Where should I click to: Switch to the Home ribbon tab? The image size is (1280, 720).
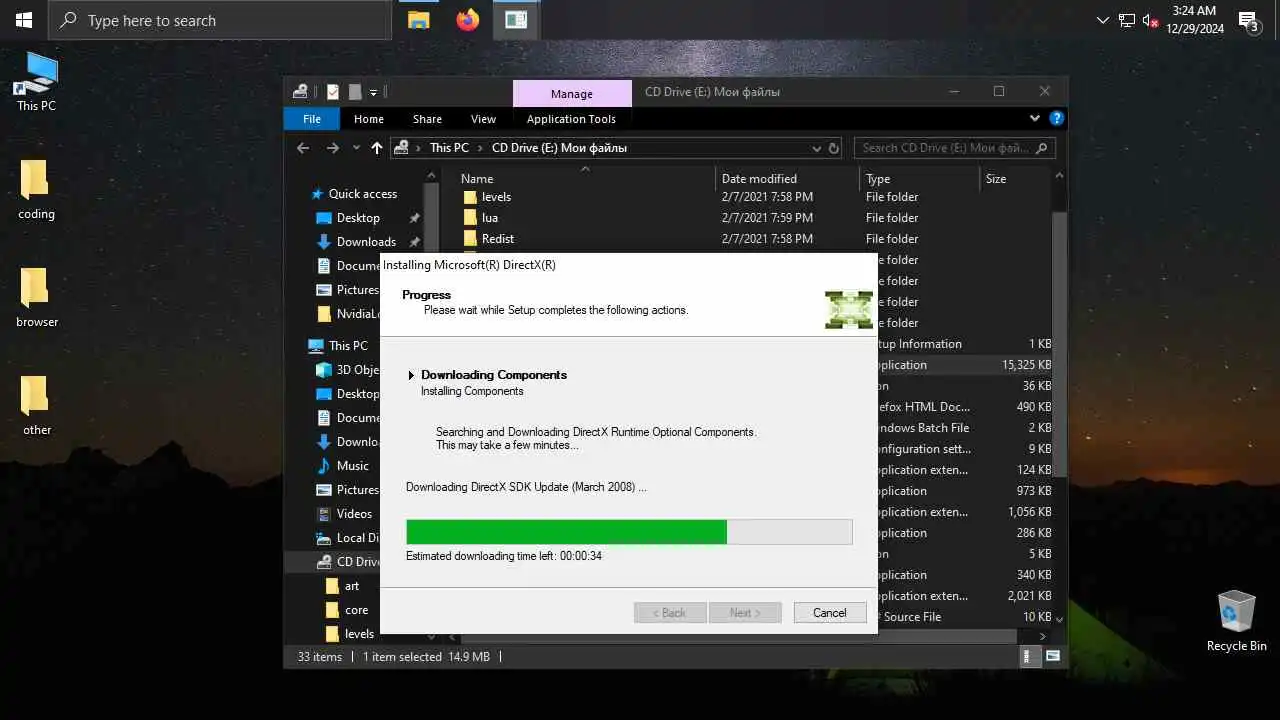click(x=368, y=119)
